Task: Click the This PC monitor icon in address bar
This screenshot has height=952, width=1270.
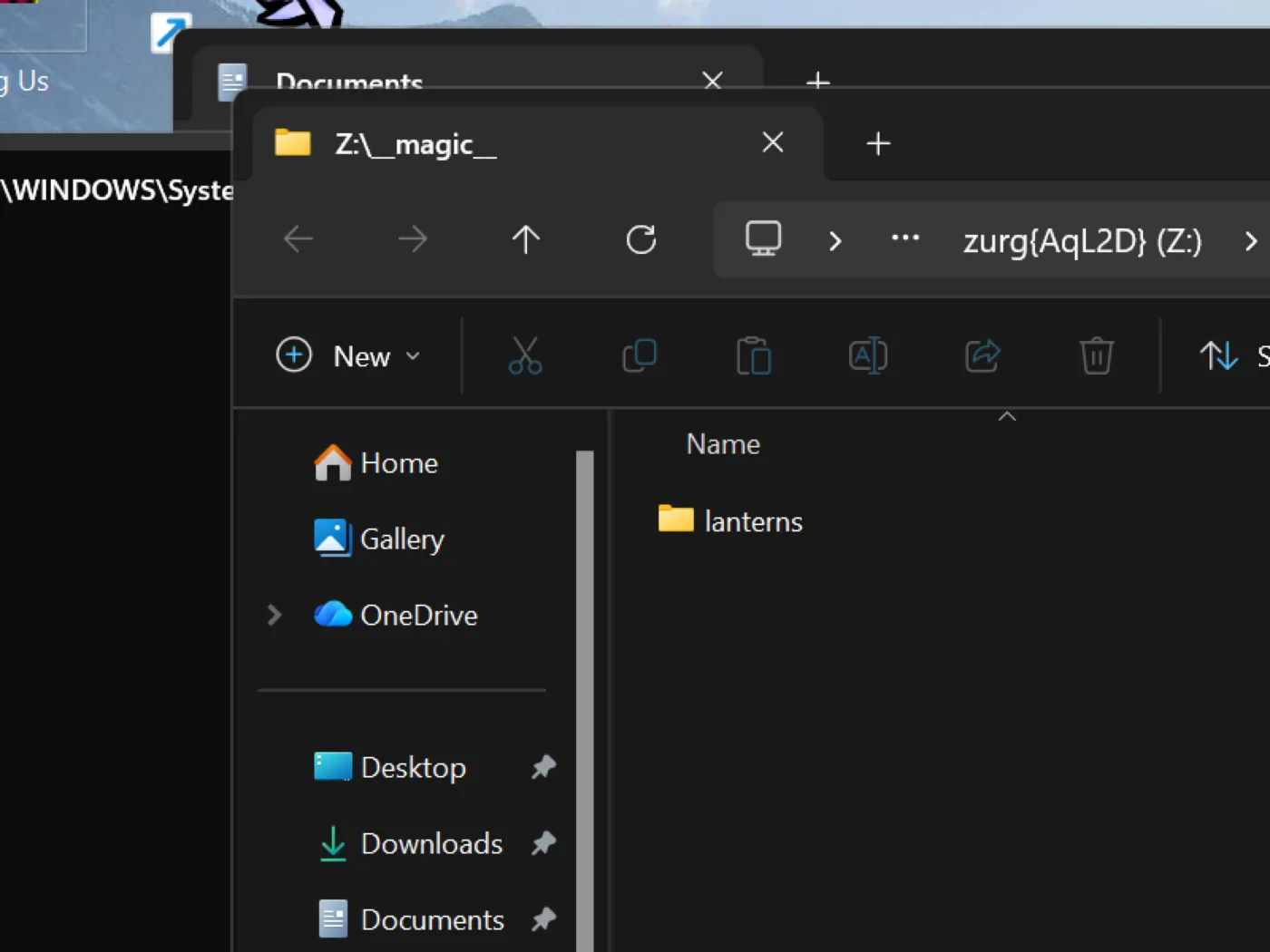Action: 764,238
